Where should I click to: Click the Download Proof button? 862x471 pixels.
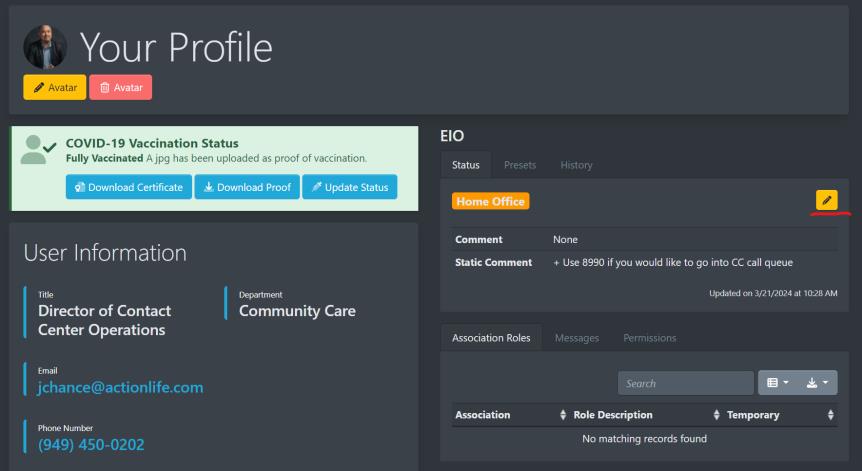(240, 187)
